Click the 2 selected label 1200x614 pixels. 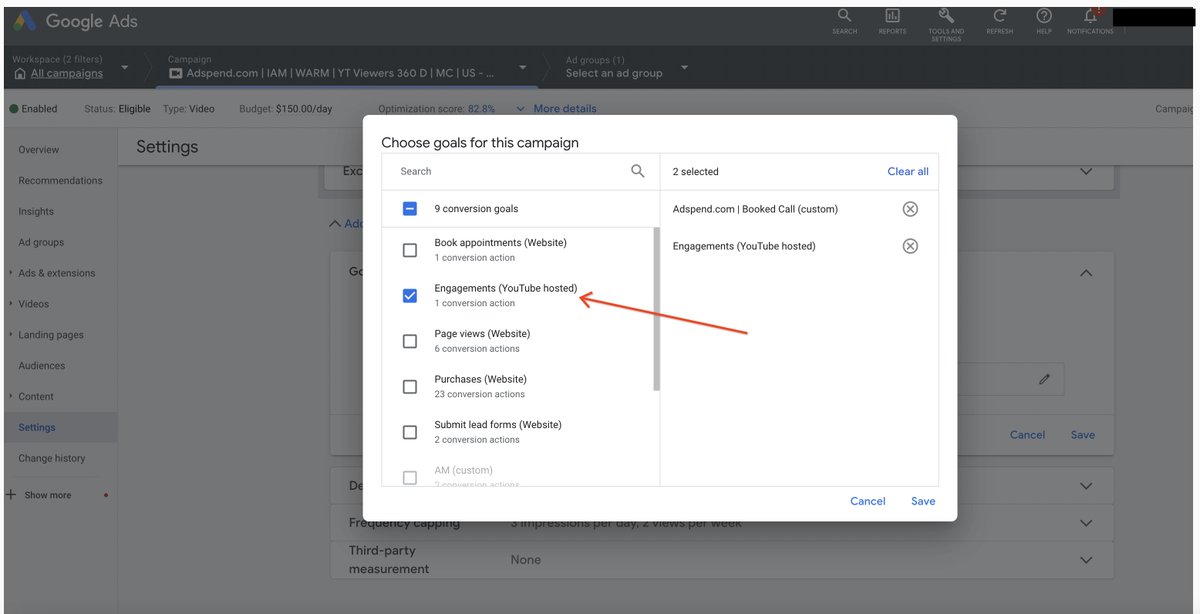pyautogui.click(x=696, y=172)
